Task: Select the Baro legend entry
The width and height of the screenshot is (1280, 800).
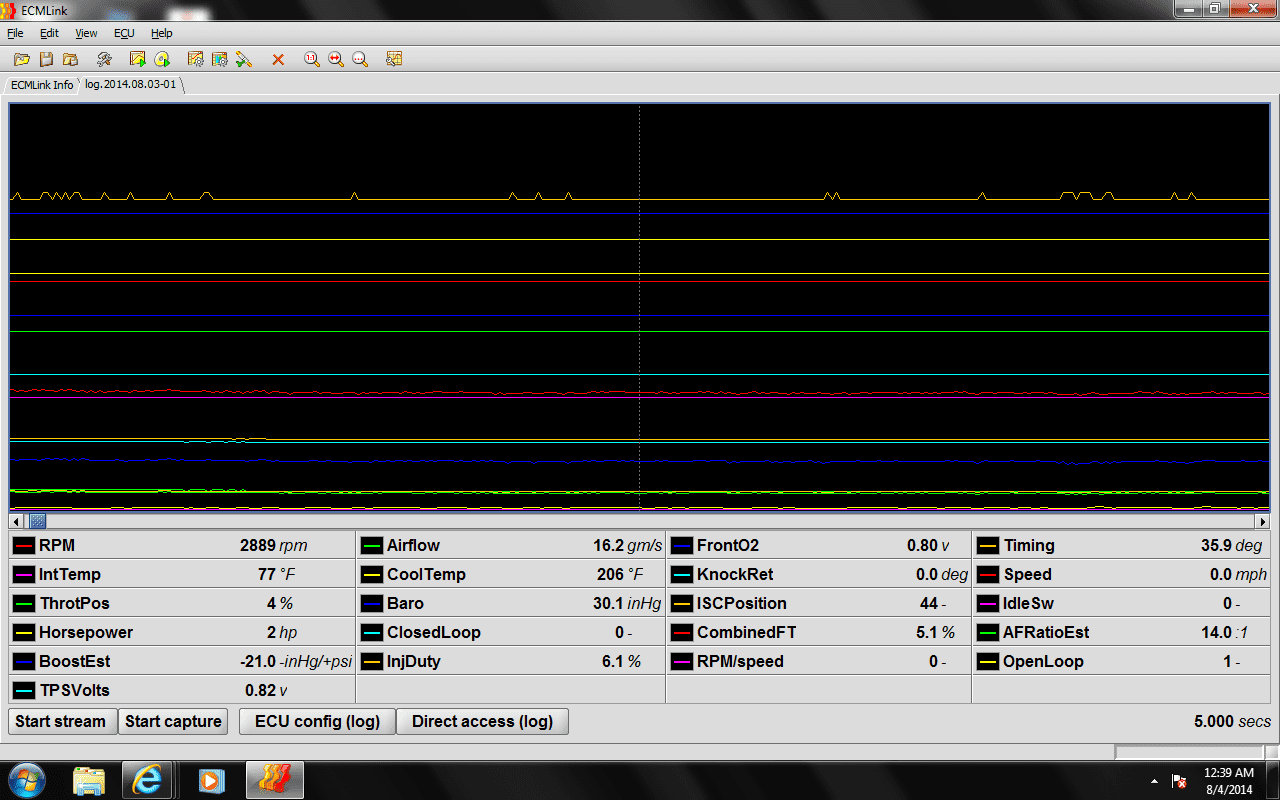Action: 511,603
